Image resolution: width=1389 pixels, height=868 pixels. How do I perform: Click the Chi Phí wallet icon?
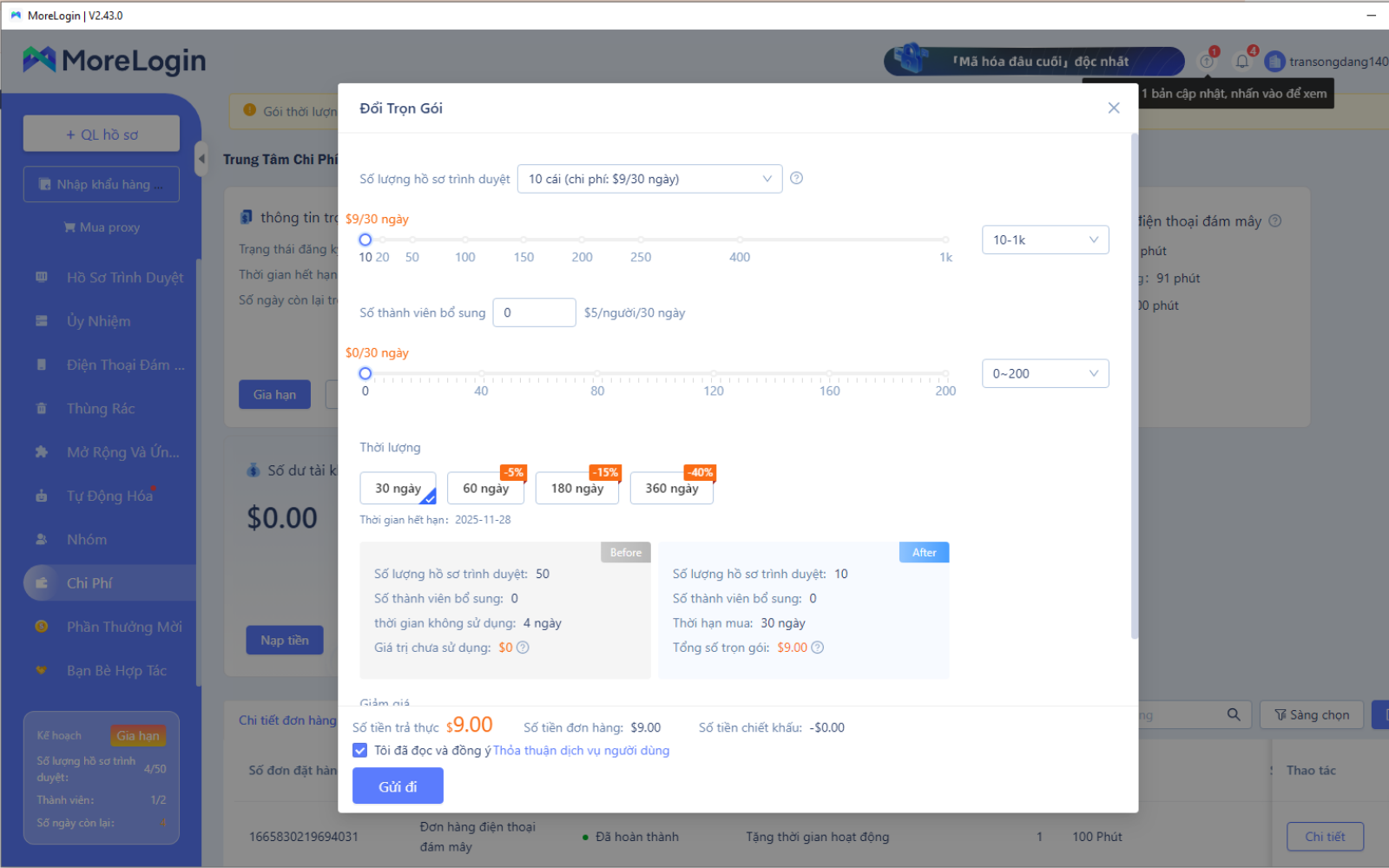41,583
